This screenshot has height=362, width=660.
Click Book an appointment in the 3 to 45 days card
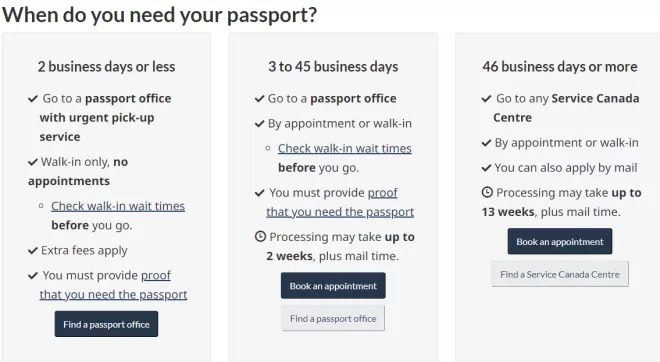click(x=333, y=286)
